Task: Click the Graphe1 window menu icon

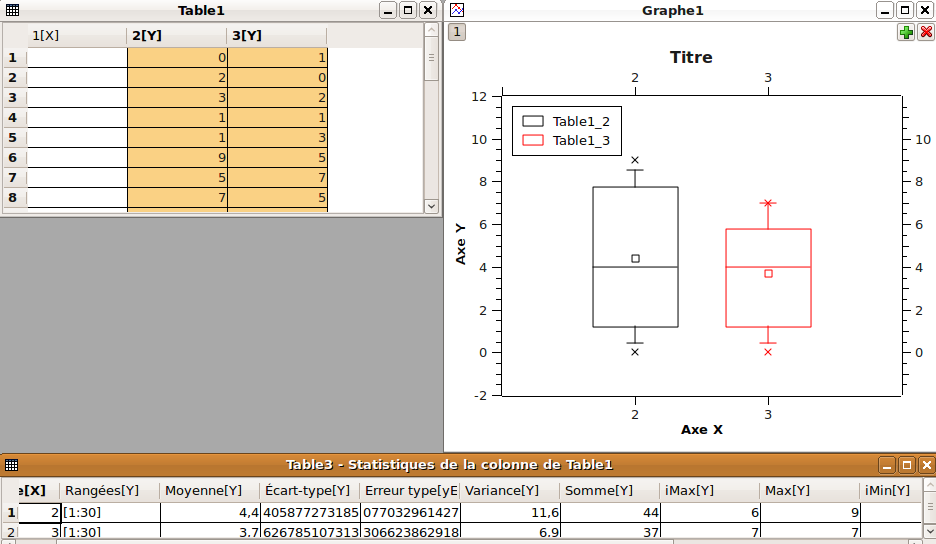Action: pos(456,10)
